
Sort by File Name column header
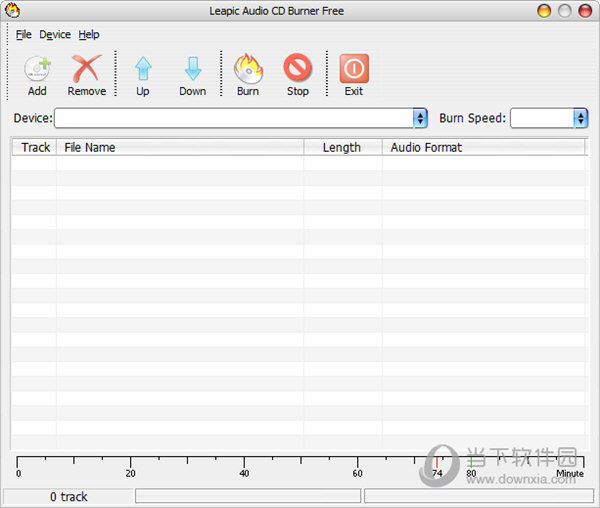click(180, 147)
